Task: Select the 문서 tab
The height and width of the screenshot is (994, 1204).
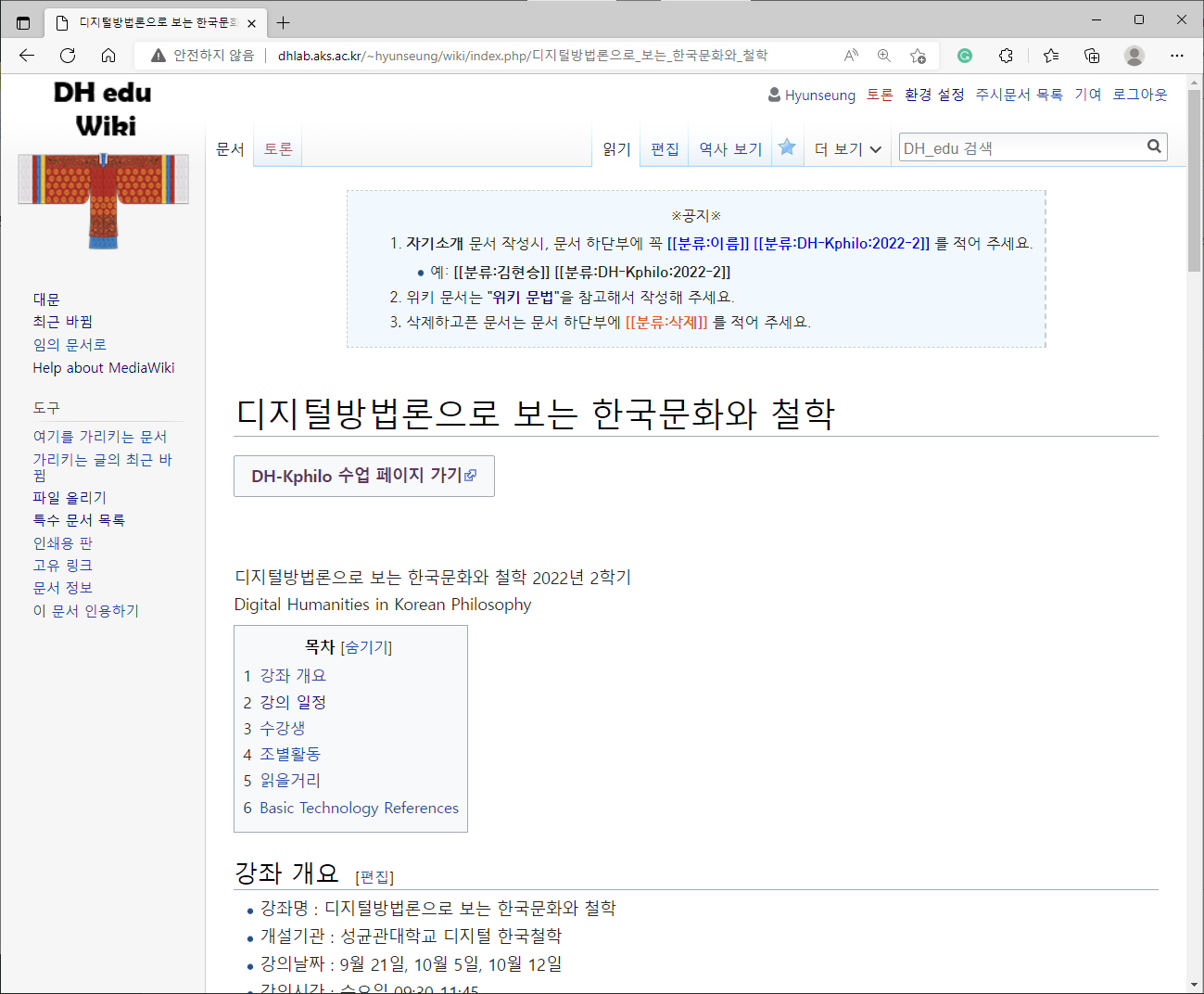Action: [x=230, y=148]
